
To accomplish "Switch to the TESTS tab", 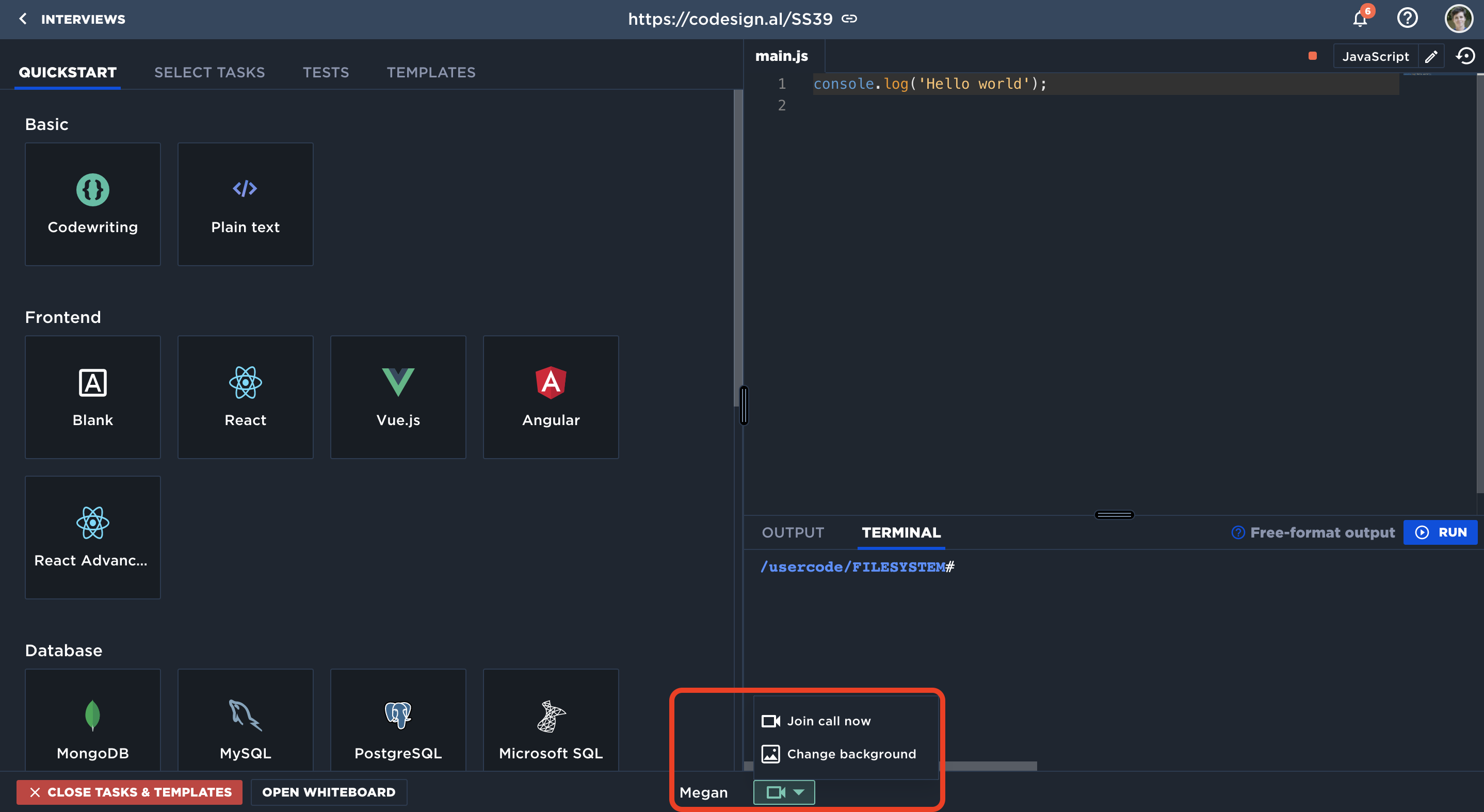I will point(326,73).
